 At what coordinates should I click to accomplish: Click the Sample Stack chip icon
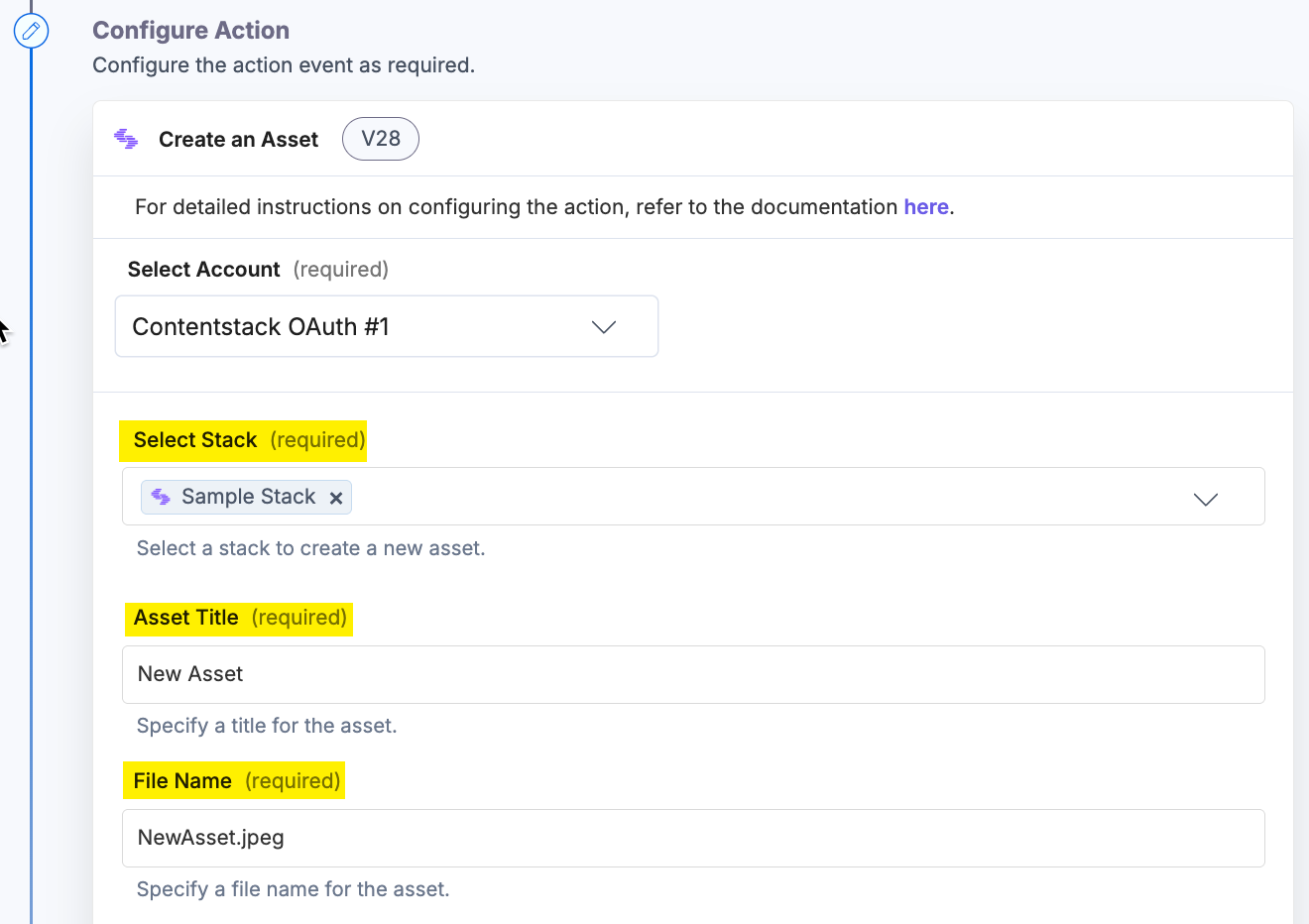coord(161,497)
